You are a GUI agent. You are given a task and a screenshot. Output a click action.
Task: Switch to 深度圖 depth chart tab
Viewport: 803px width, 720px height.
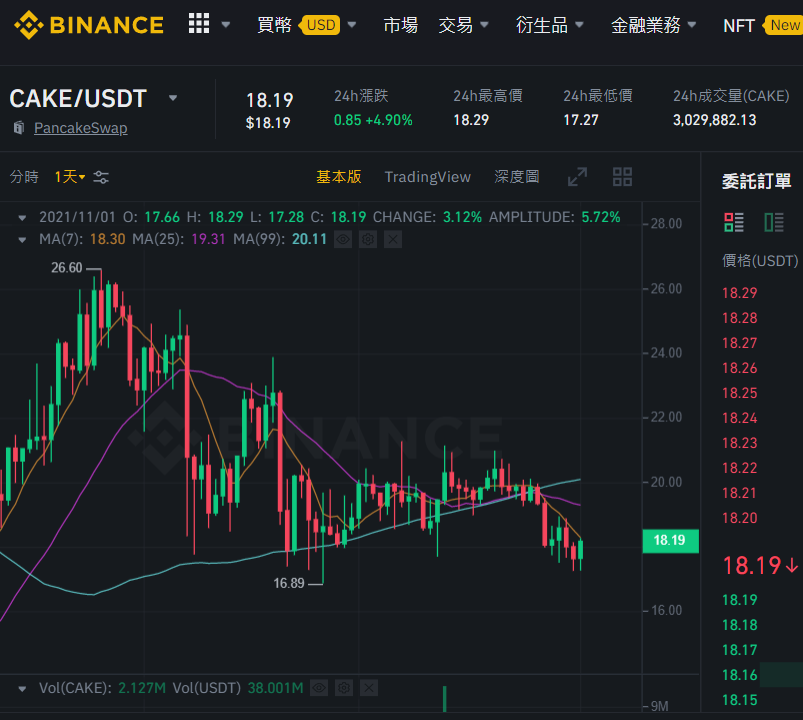click(517, 177)
